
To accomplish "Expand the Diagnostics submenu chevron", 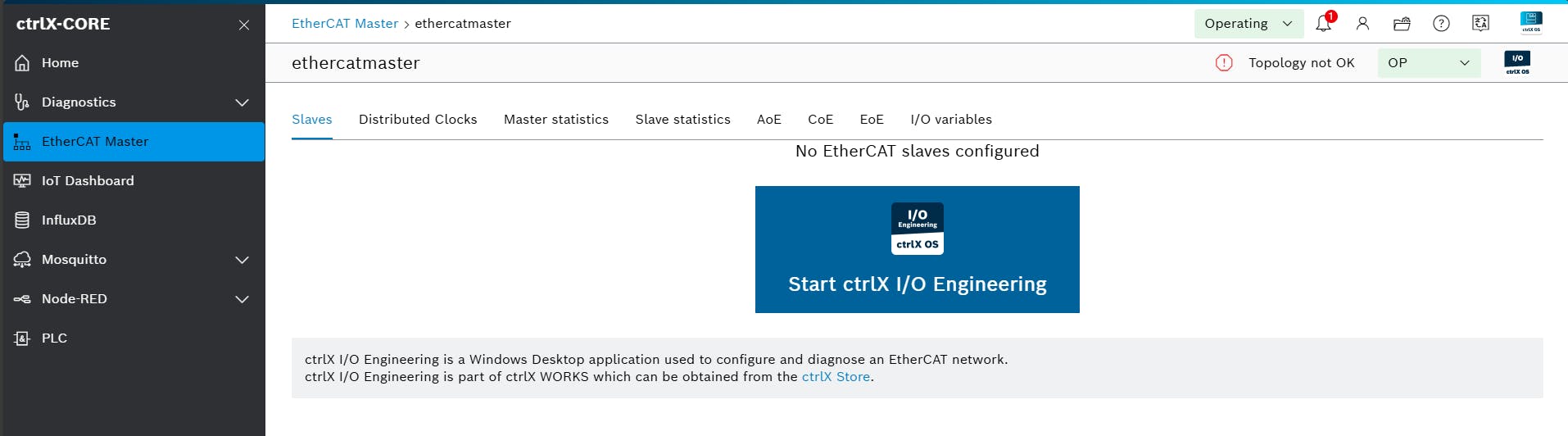I will [x=242, y=102].
